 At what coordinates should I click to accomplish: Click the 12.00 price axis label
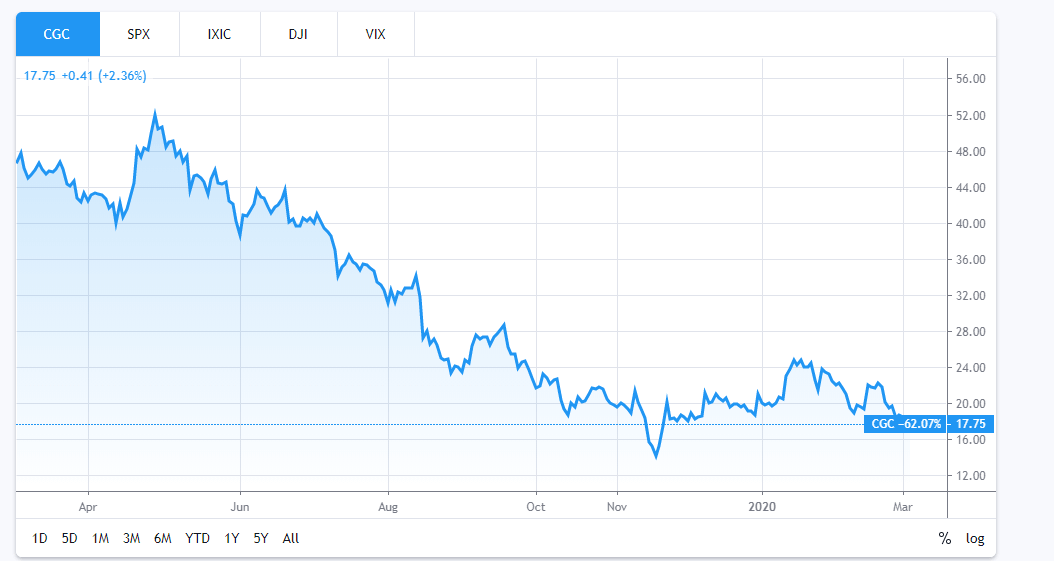pos(971,476)
